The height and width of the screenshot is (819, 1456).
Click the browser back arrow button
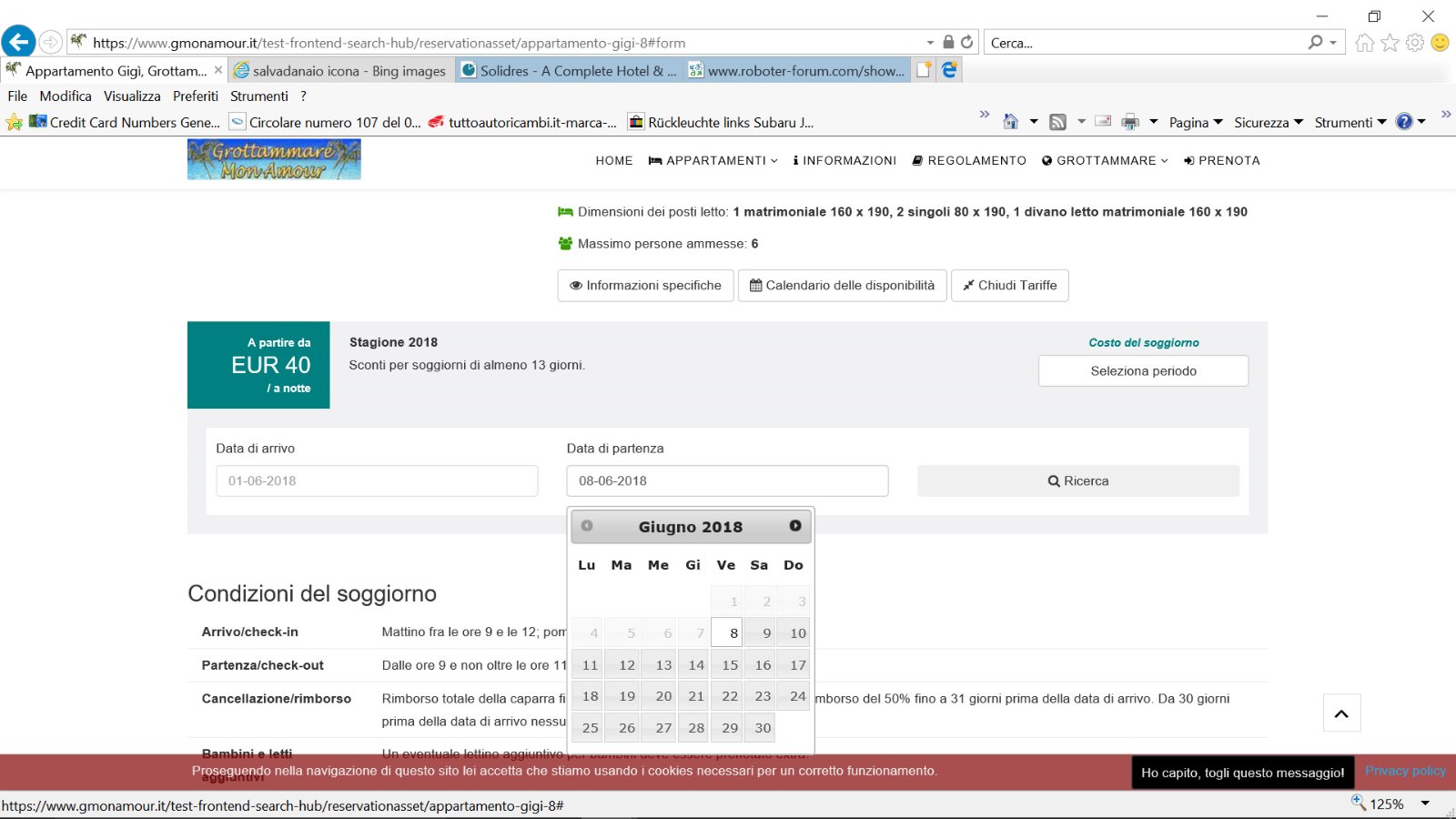pos(18,42)
